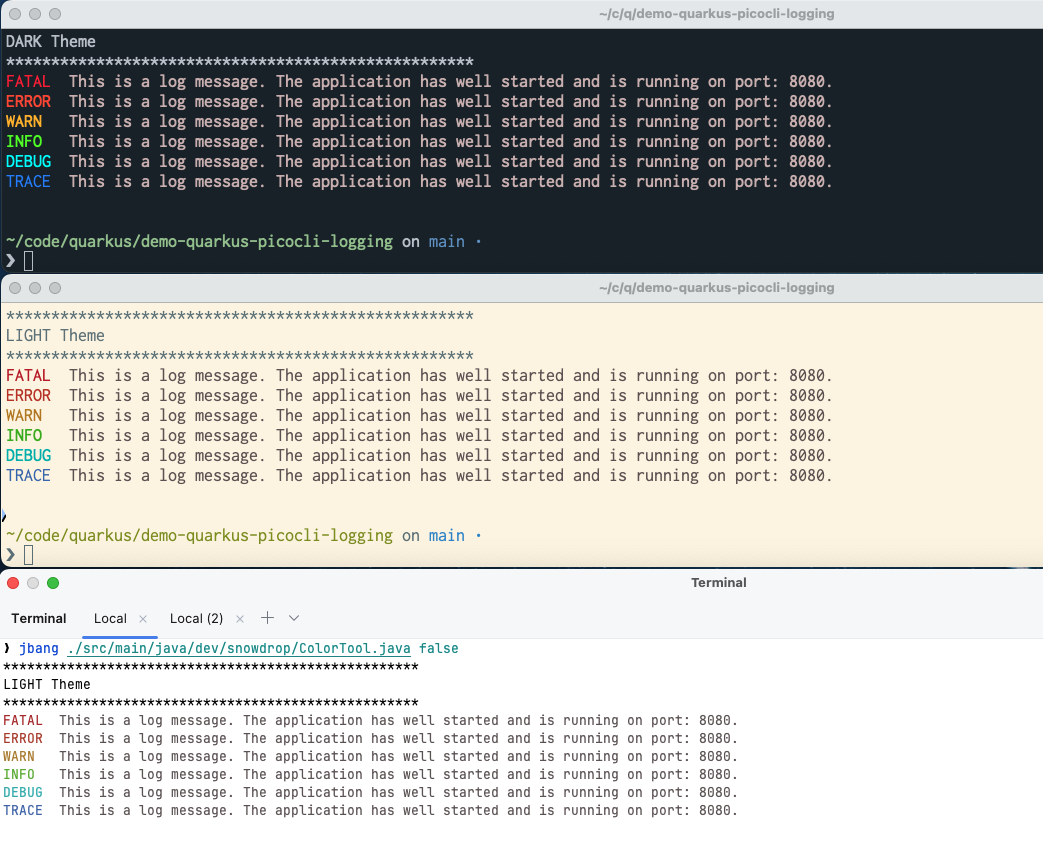This screenshot has height=846, width=1043.
Task: Zoom the dark theme terminal window
Action: 54,14
